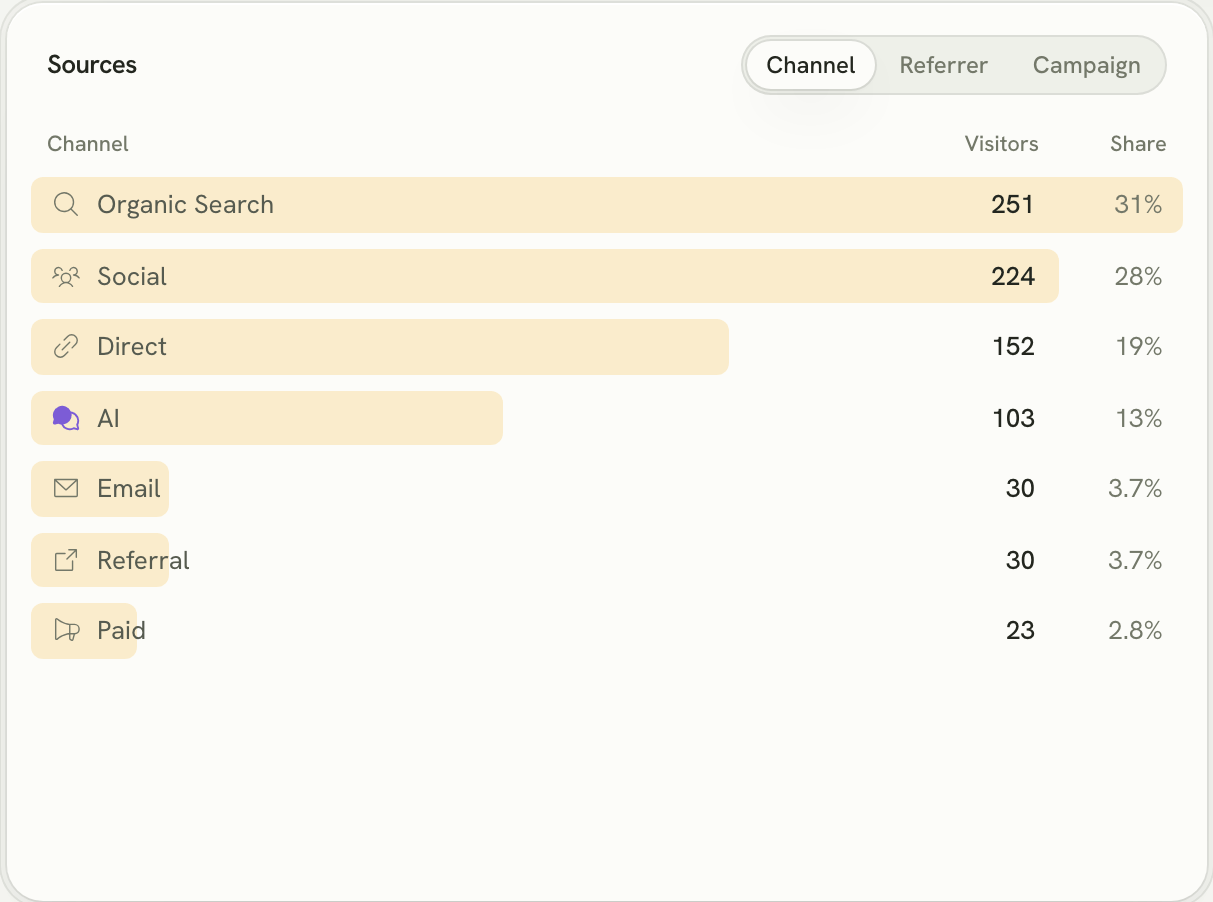Click the Referral external-link icon
Screen dimensions: 1213x902
tap(66, 560)
